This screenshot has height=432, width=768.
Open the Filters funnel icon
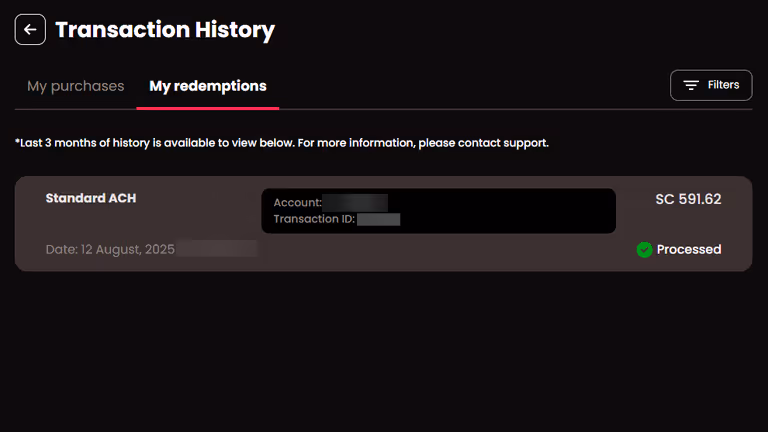691,85
